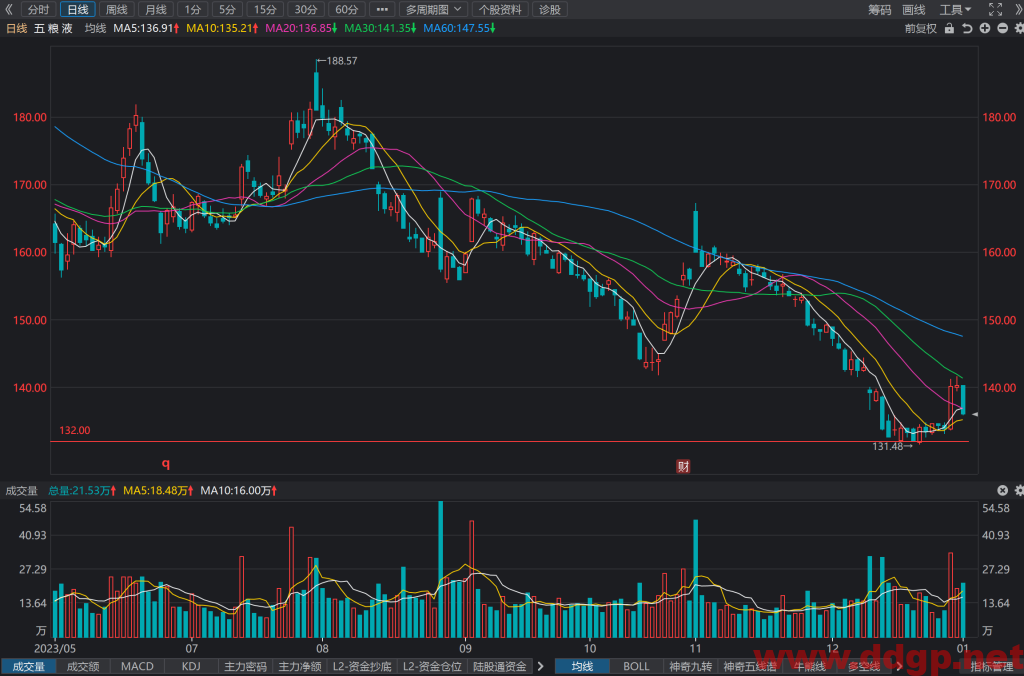Select MACD indicator tab
Image resolution: width=1024 pixels, height=676 pixels.
(137, 667)
